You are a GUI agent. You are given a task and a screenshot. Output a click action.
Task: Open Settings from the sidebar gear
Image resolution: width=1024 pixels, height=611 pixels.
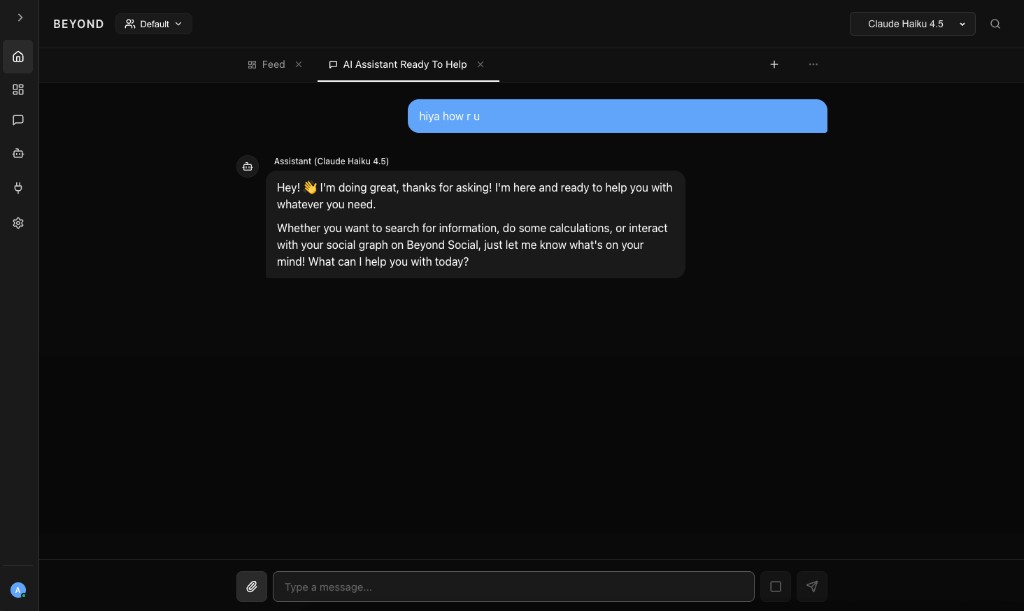point(17,222)
